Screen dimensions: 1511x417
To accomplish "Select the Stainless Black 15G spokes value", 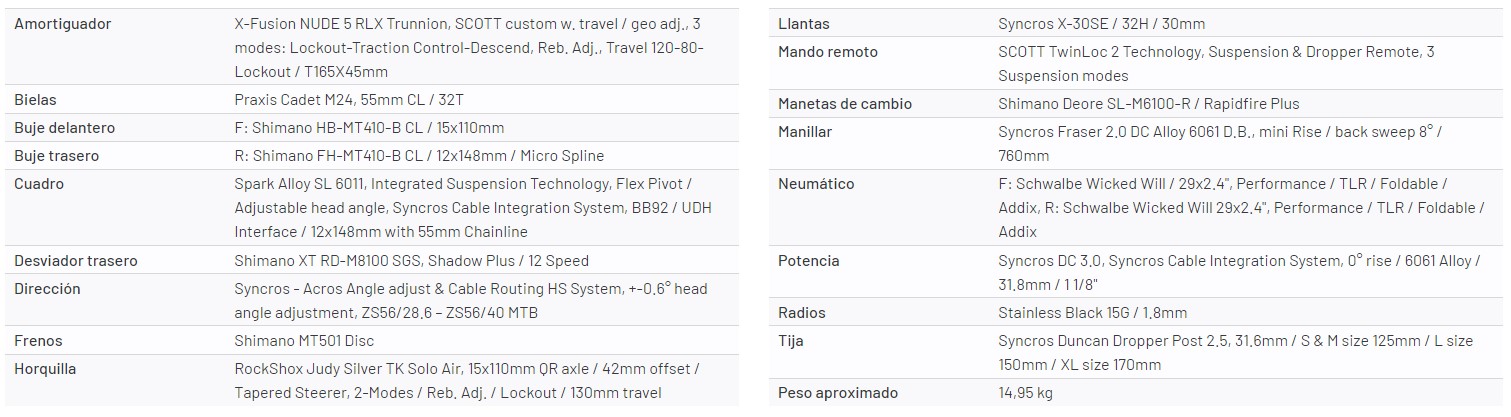I will click(1092, 313).
